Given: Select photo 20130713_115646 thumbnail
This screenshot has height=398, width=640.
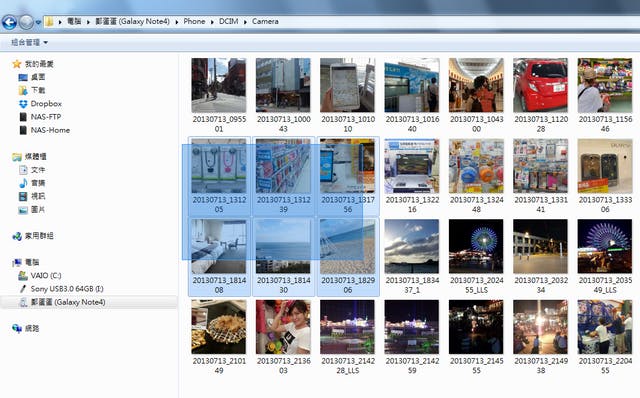Looking at the screenshot, I should tap(605, 85).
